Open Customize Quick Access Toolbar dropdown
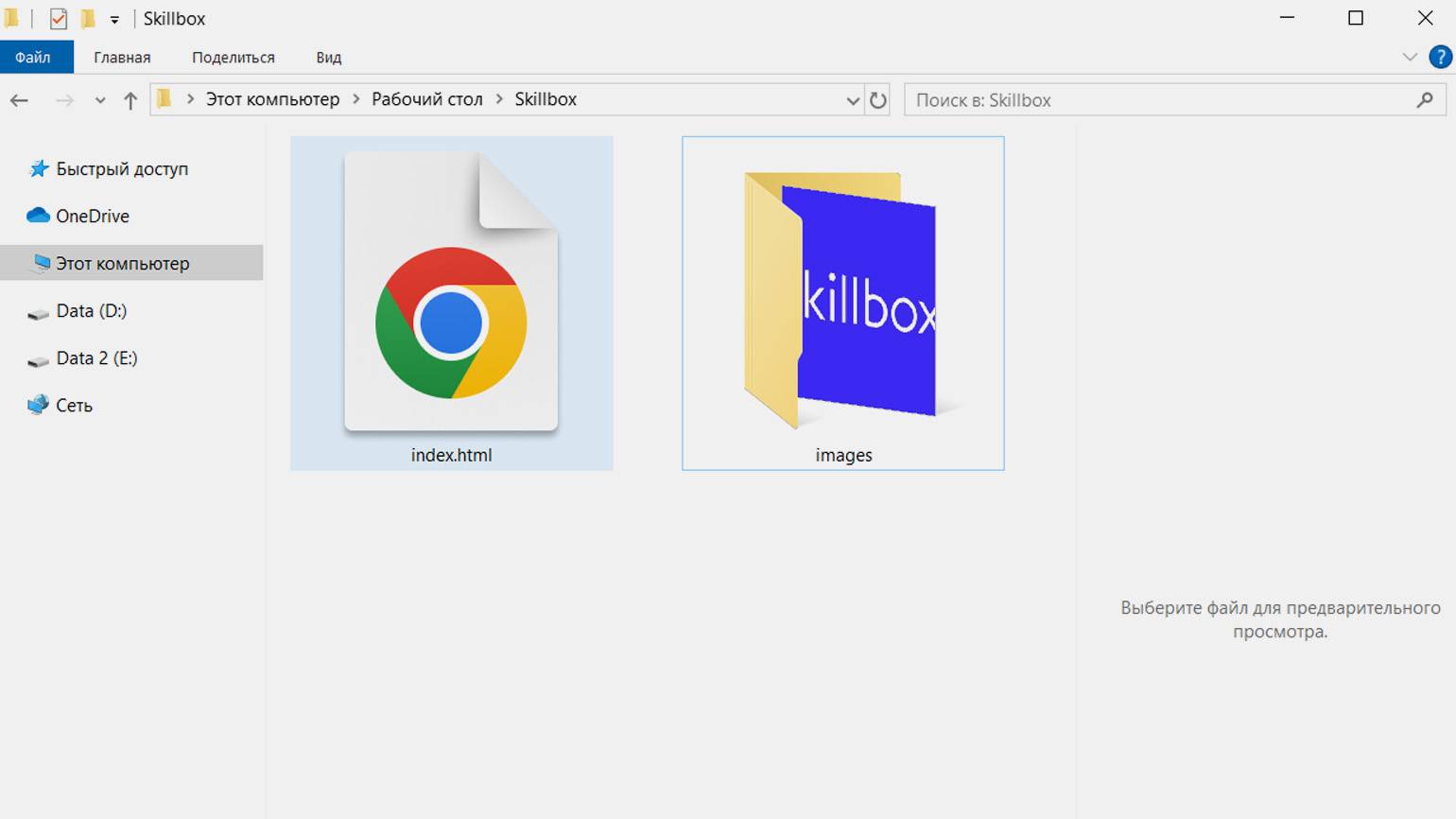Viewport: 1456px width, 819px height. pyautogui.click(x=114, y=19)
